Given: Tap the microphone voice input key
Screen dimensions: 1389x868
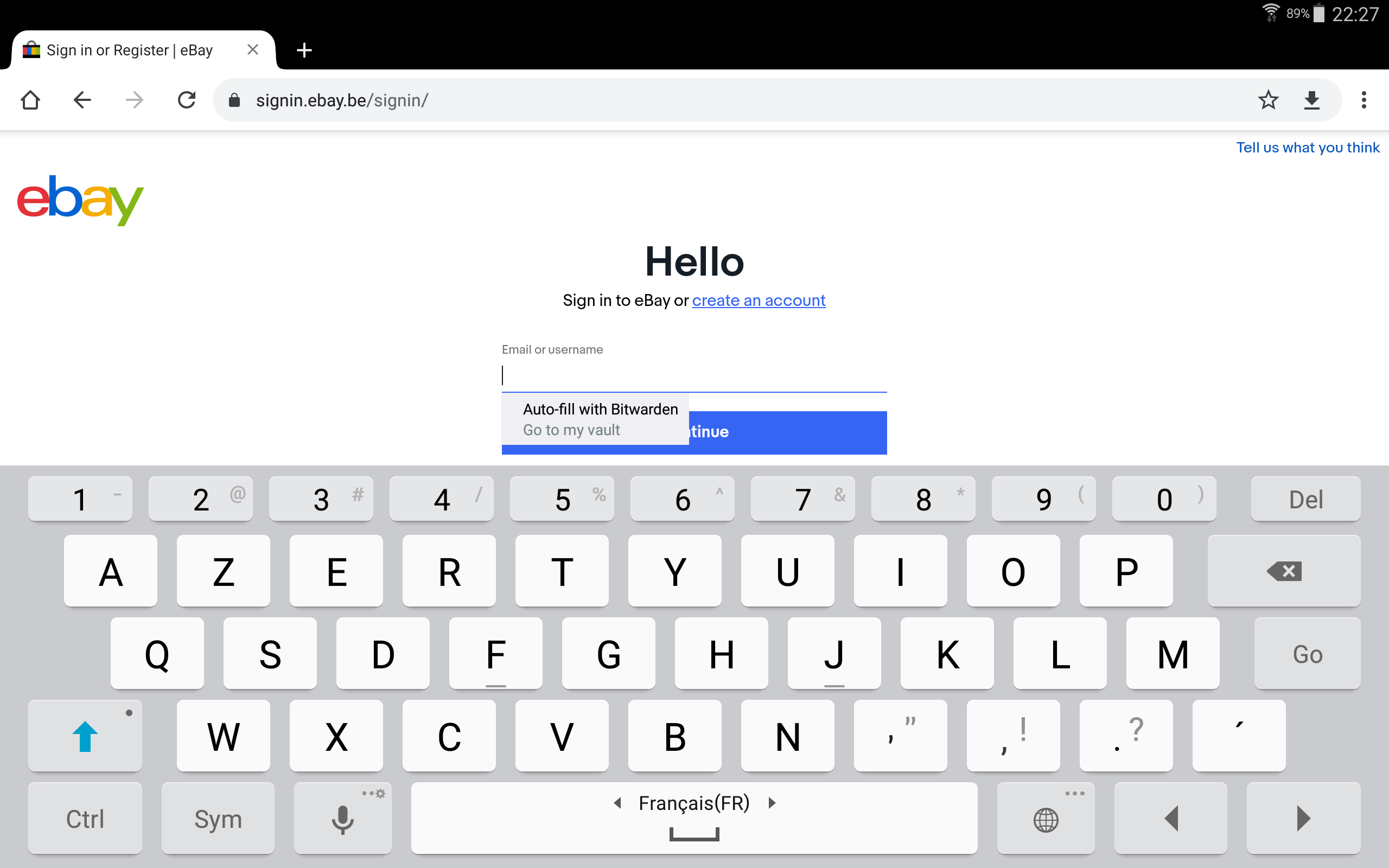Looking at the screenshot, I should (x=343, y=818).
